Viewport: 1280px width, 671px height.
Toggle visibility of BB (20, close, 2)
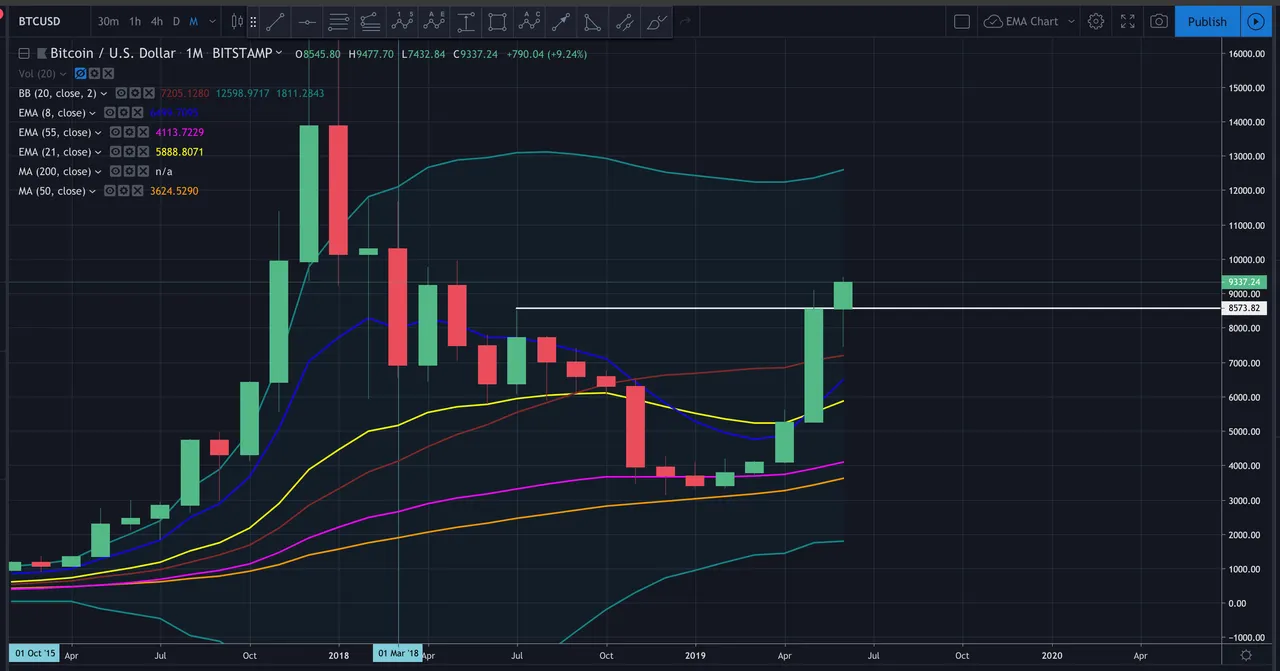click(121, 93)
